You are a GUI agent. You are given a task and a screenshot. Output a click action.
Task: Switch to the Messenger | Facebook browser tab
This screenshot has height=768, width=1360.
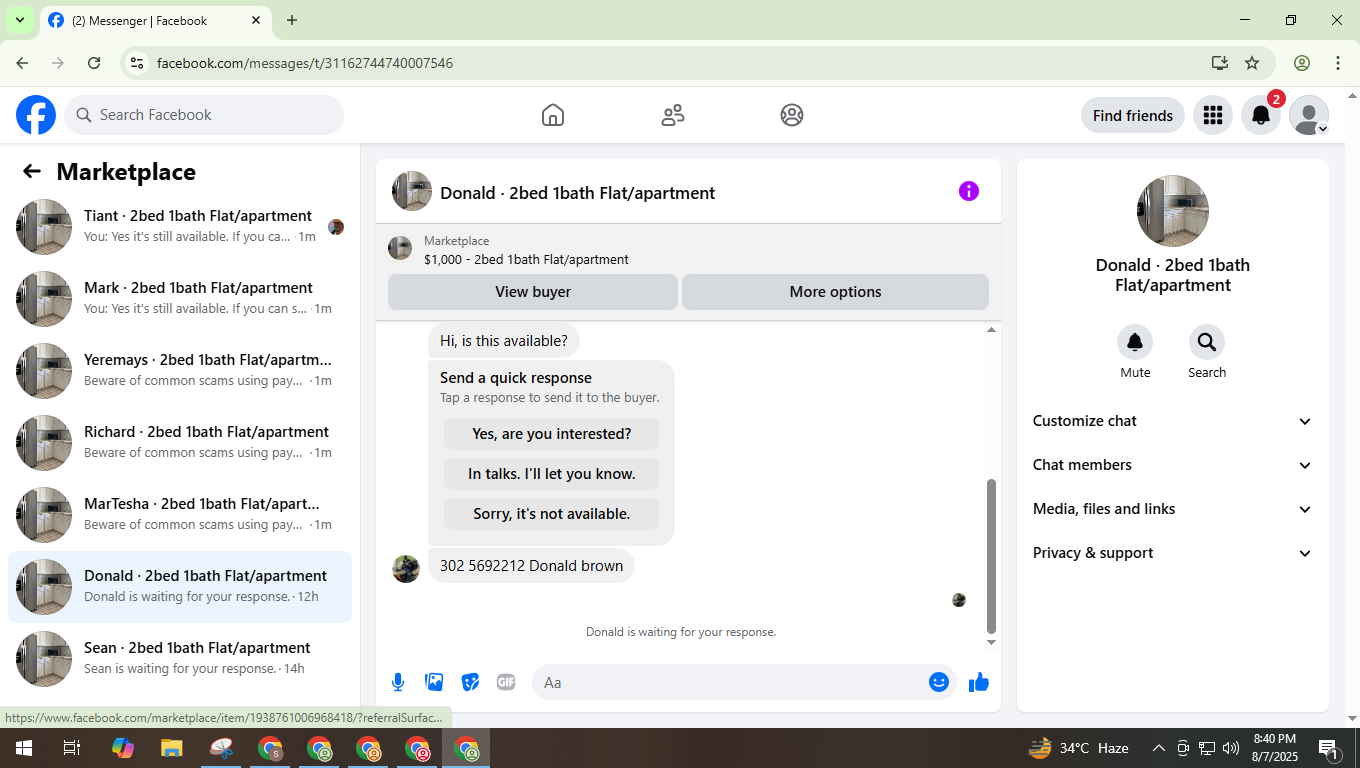click(x=155, y=20)
